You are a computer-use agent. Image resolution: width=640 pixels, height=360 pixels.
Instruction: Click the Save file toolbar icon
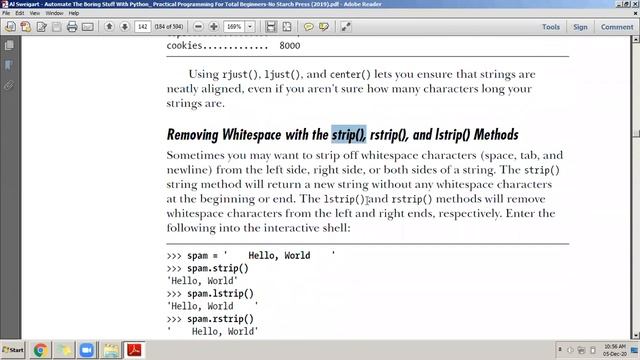[57, 27]
